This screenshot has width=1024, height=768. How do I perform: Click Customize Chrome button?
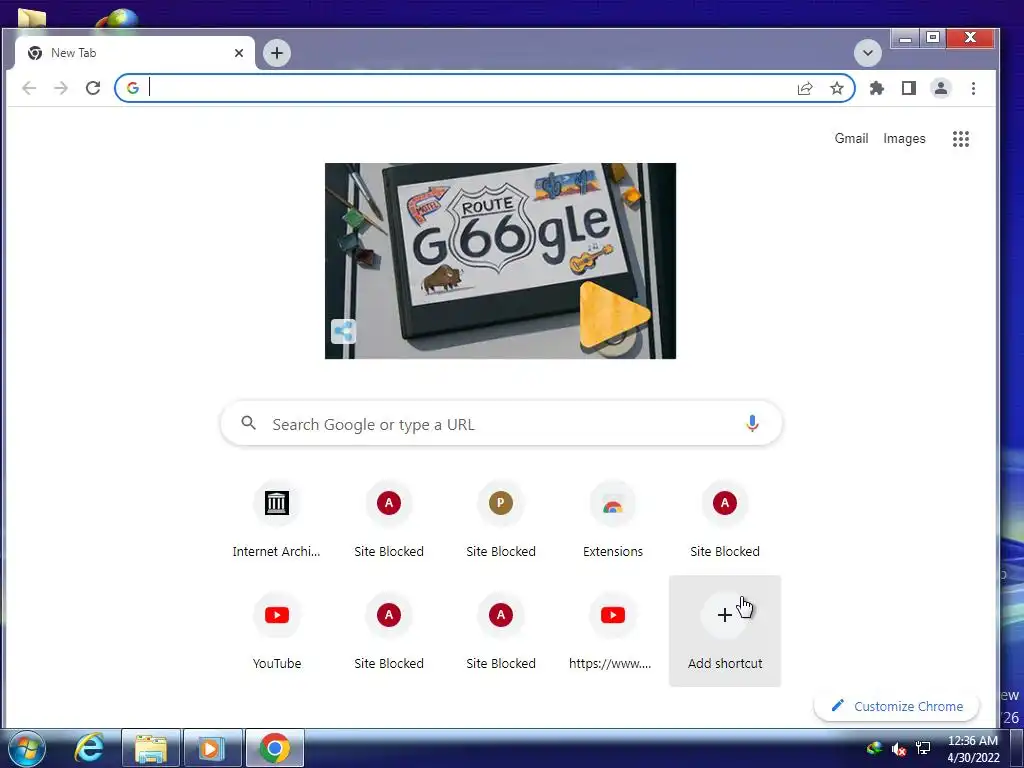pyautogui.click(x=897, y=706)
